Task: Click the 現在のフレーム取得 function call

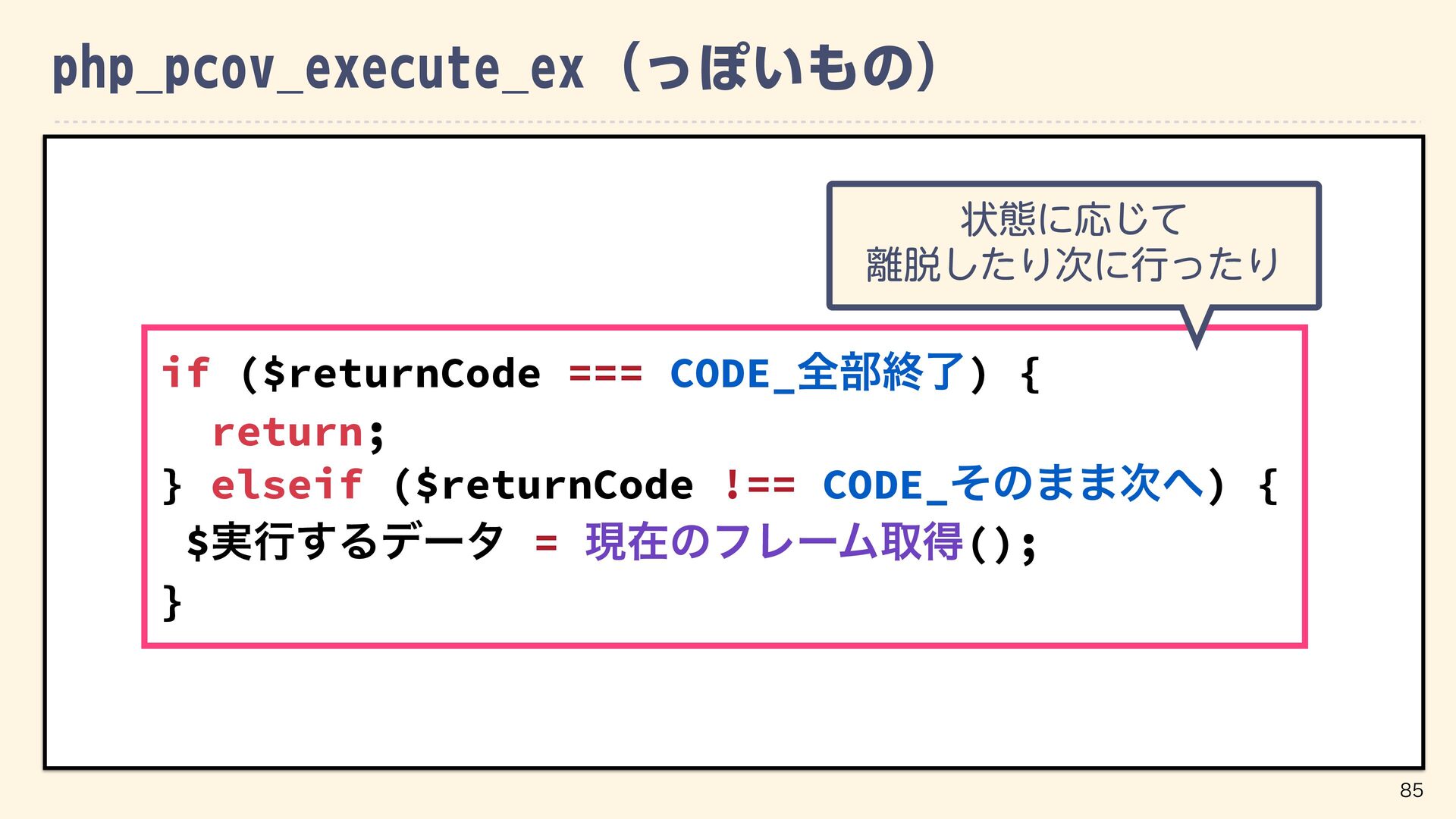Action: 774,542
